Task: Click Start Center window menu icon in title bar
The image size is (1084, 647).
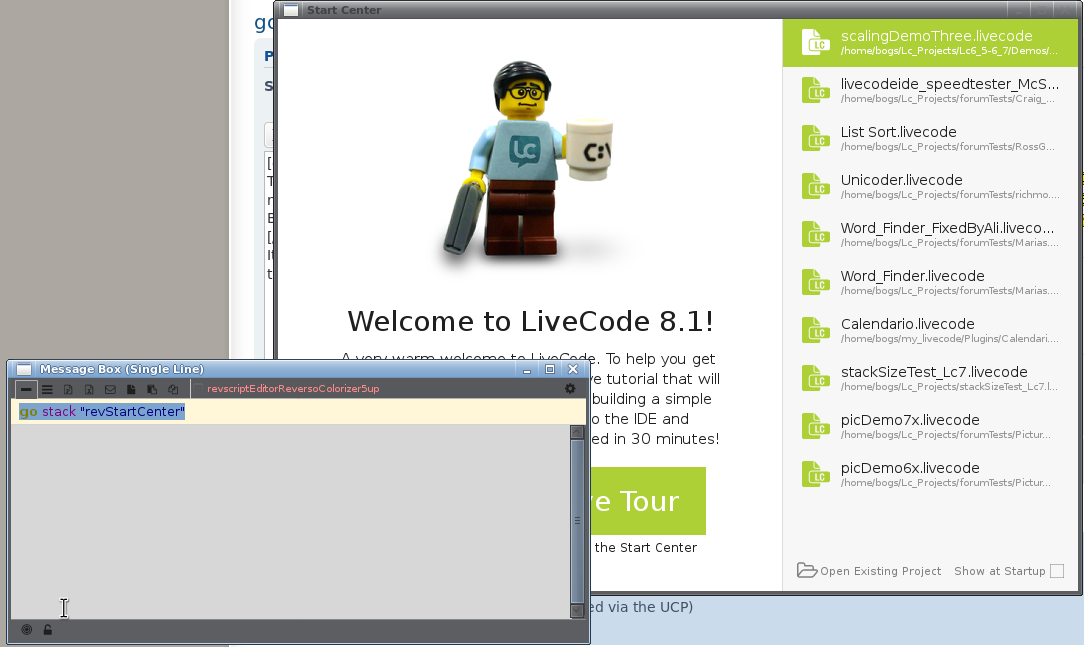Action: coord(291,10)
